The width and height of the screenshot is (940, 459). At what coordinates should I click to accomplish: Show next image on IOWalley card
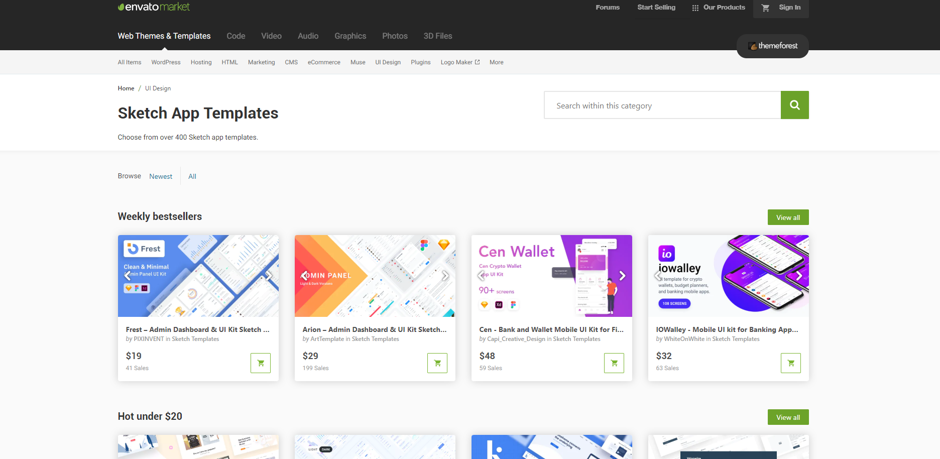pyautogui.click(x=799, y=276)
